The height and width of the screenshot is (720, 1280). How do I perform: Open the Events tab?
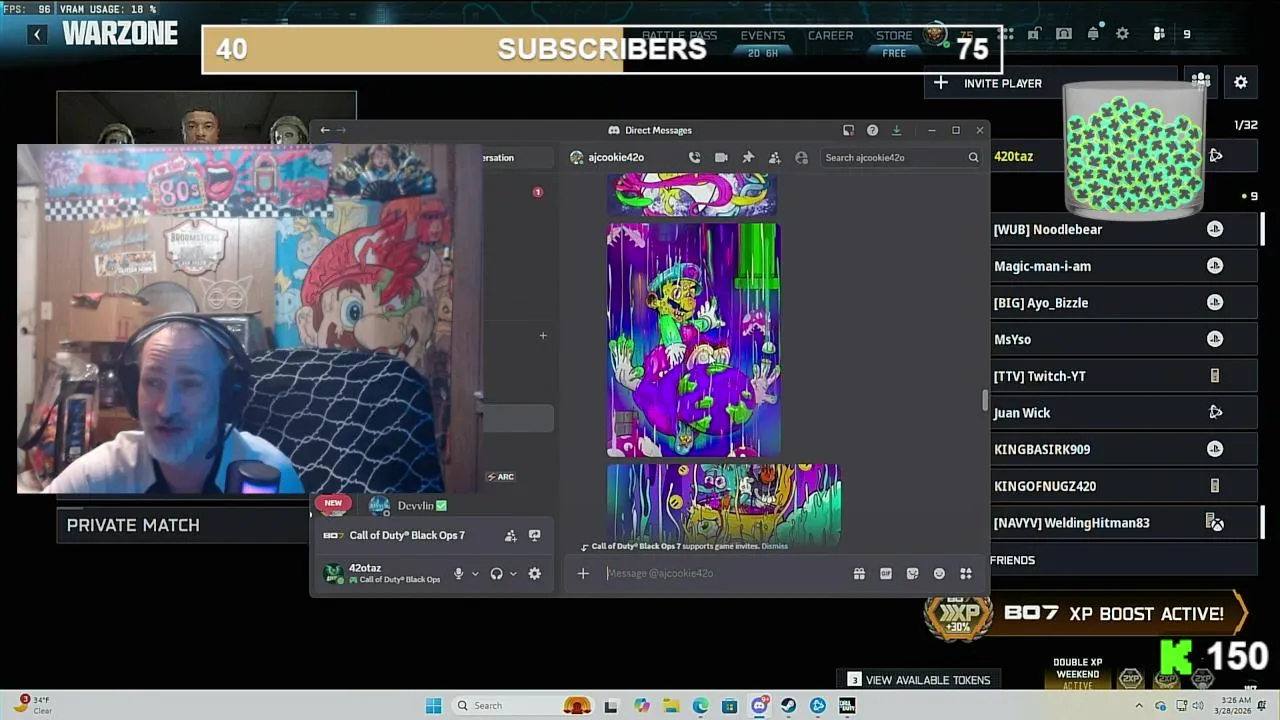click(762, 35)
